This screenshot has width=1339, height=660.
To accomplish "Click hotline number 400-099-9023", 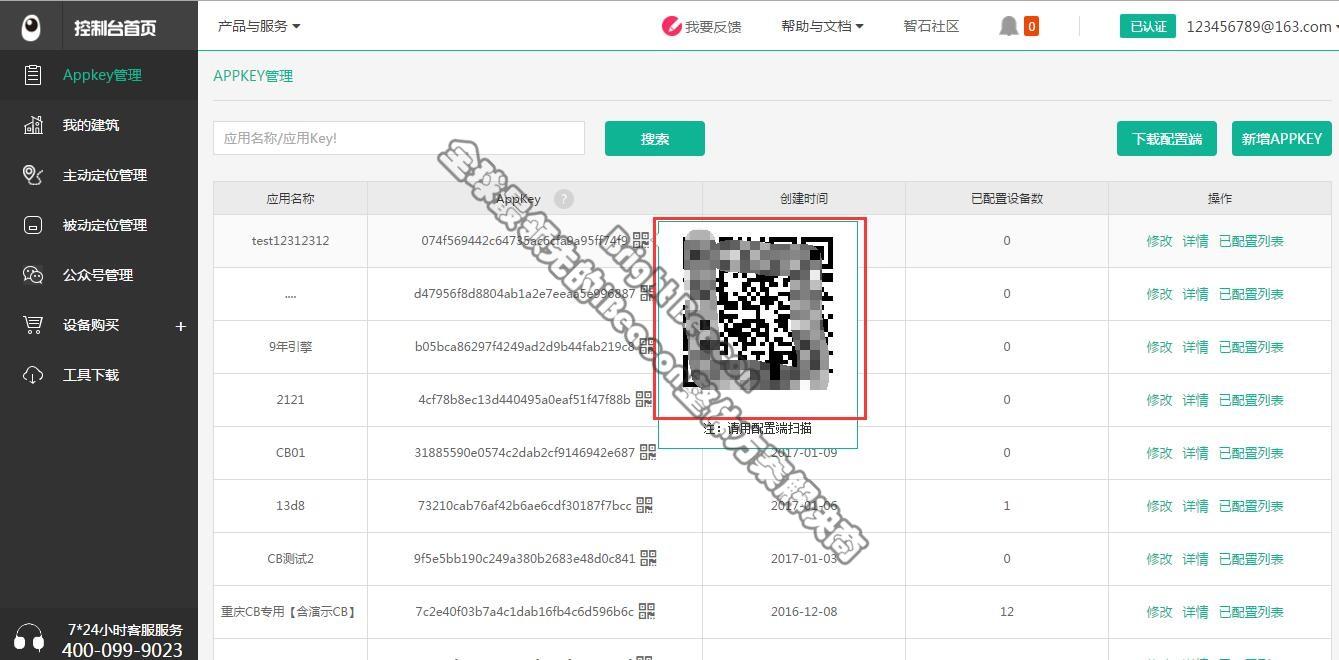I will pyautogui.click(x=122, y=650).
